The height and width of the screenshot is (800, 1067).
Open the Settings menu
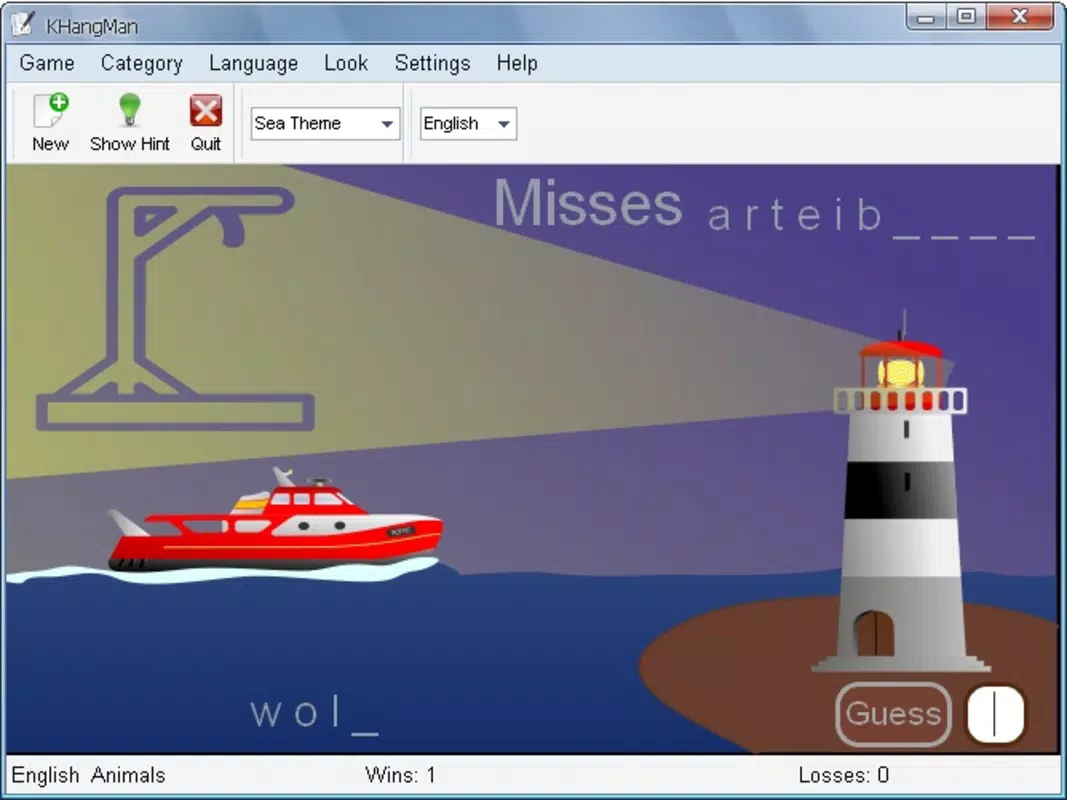(432, 63)
